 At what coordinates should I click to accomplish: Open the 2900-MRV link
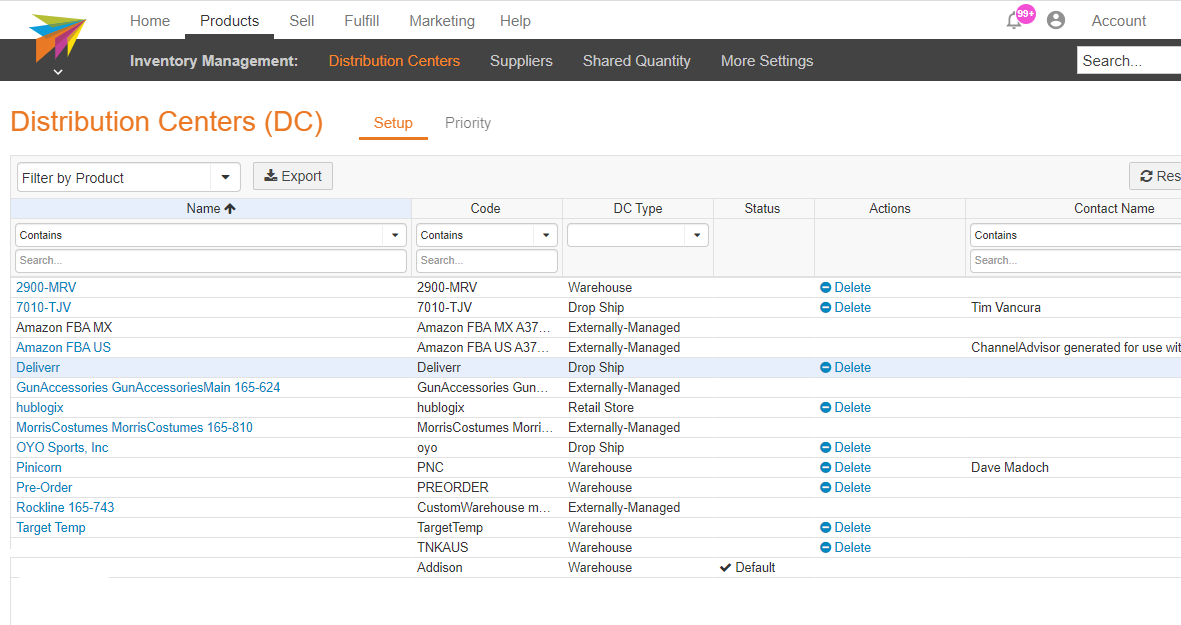[x=46, y=288]
